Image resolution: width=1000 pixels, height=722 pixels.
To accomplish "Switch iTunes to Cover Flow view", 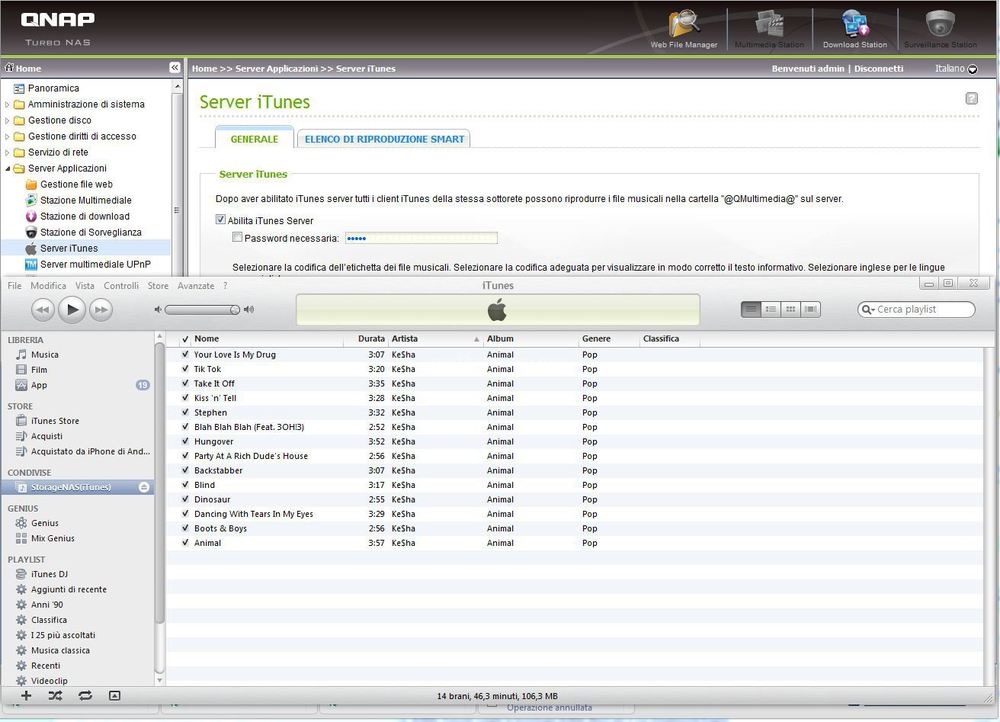I will [811, 309].
